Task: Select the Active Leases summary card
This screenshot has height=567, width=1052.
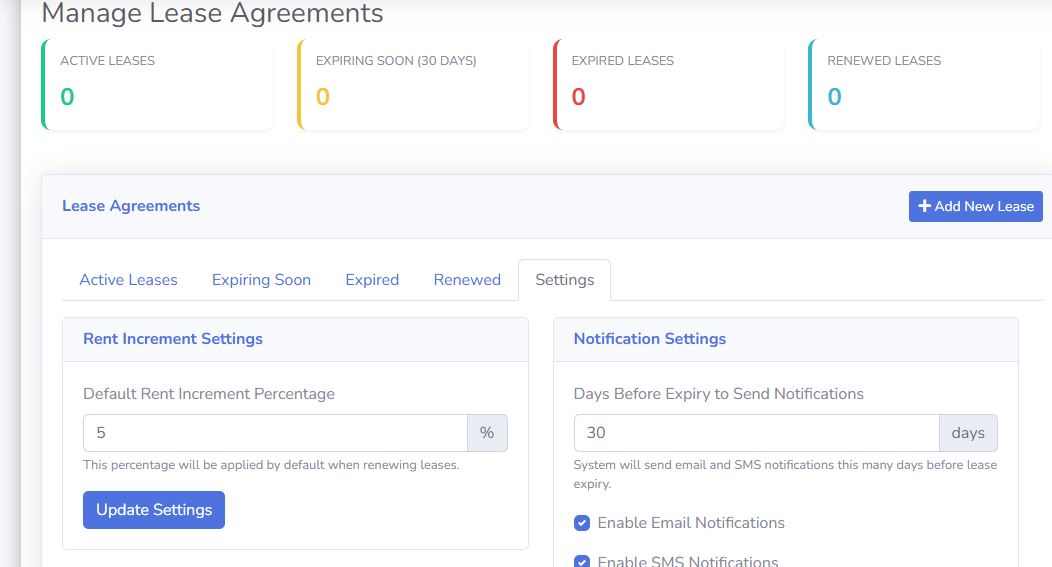Action: (157, 84)
